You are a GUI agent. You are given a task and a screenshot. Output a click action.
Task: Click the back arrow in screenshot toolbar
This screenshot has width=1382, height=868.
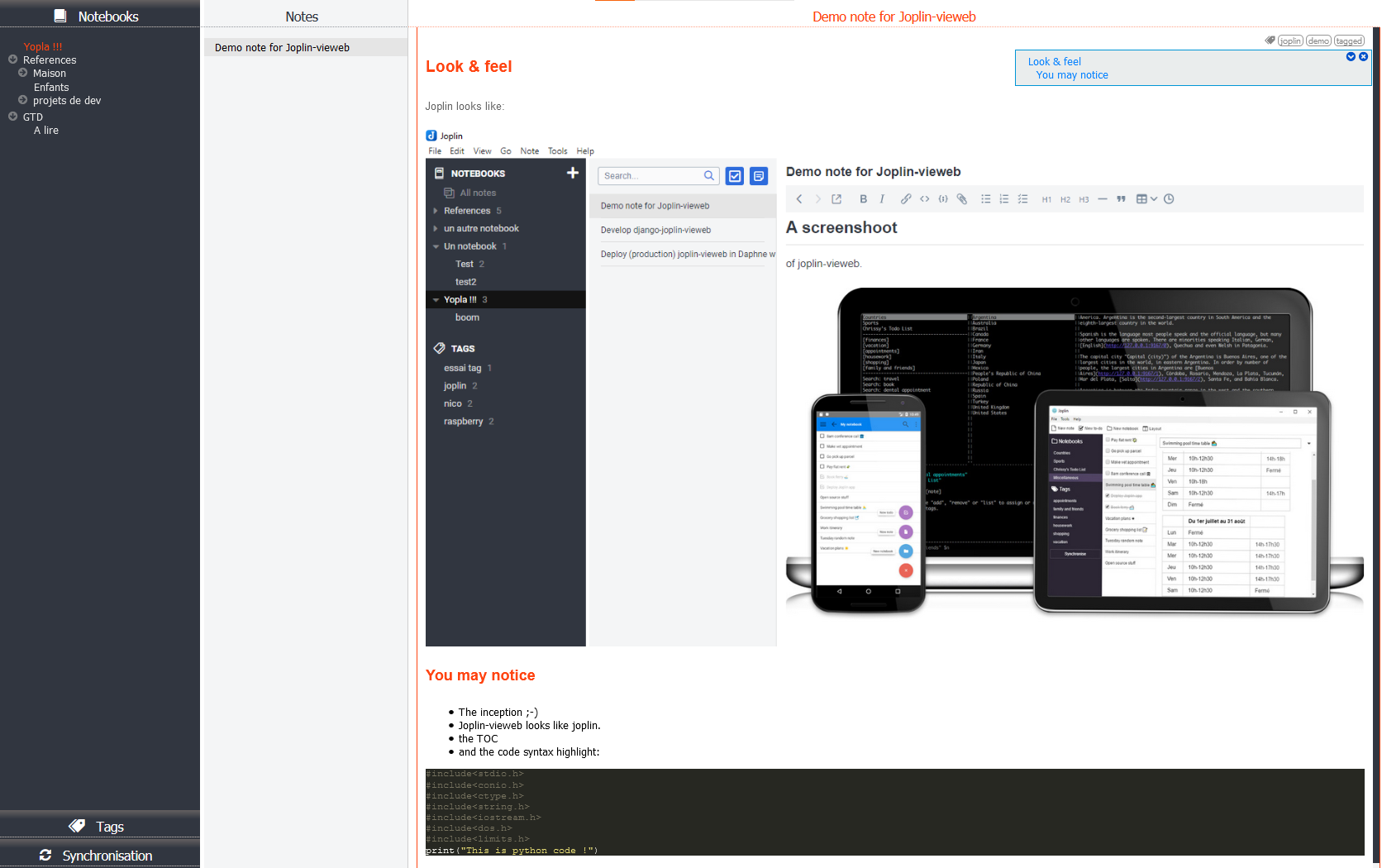pos(798,198)
